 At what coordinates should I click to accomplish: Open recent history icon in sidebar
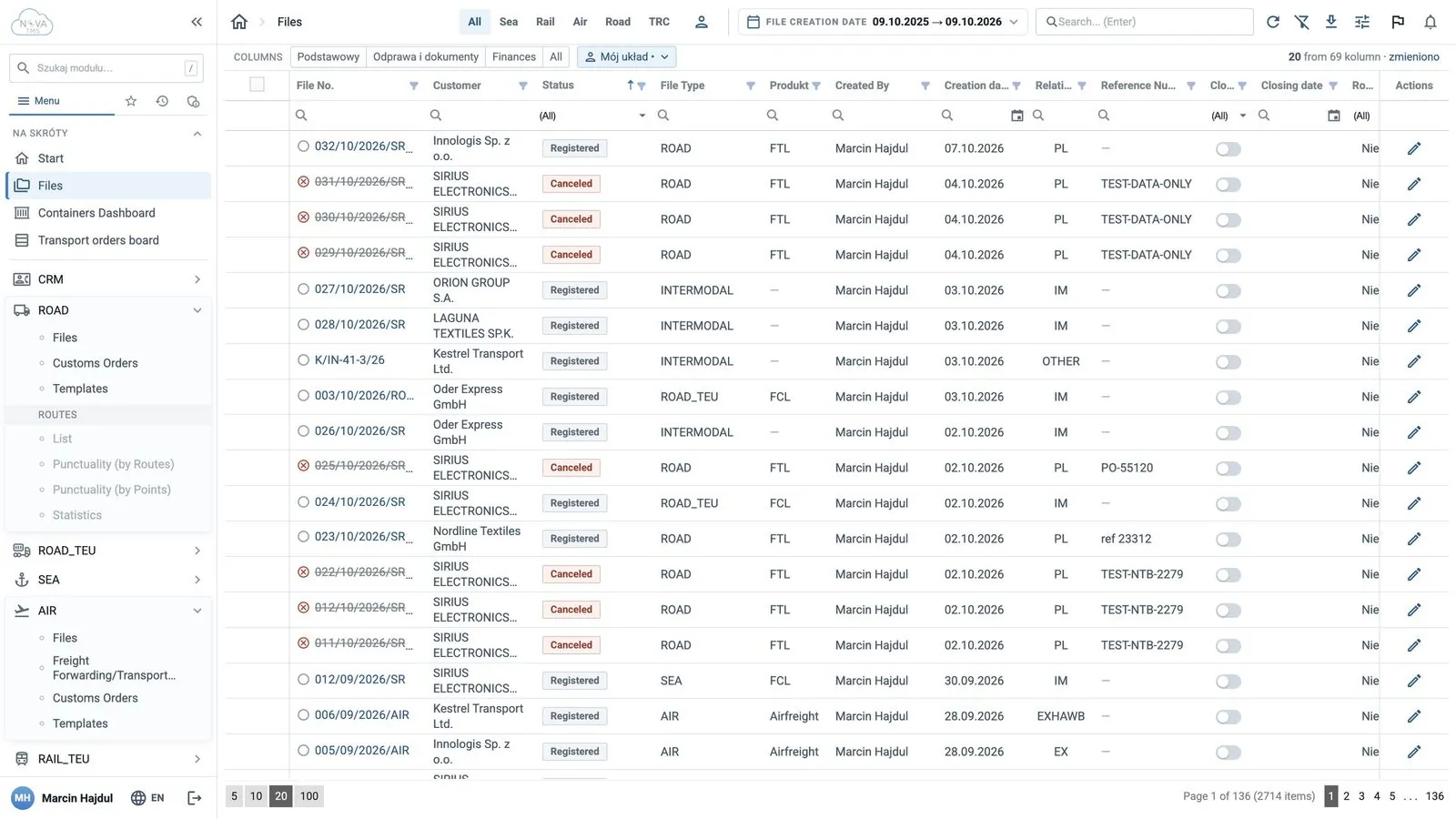tap(162, 101)
